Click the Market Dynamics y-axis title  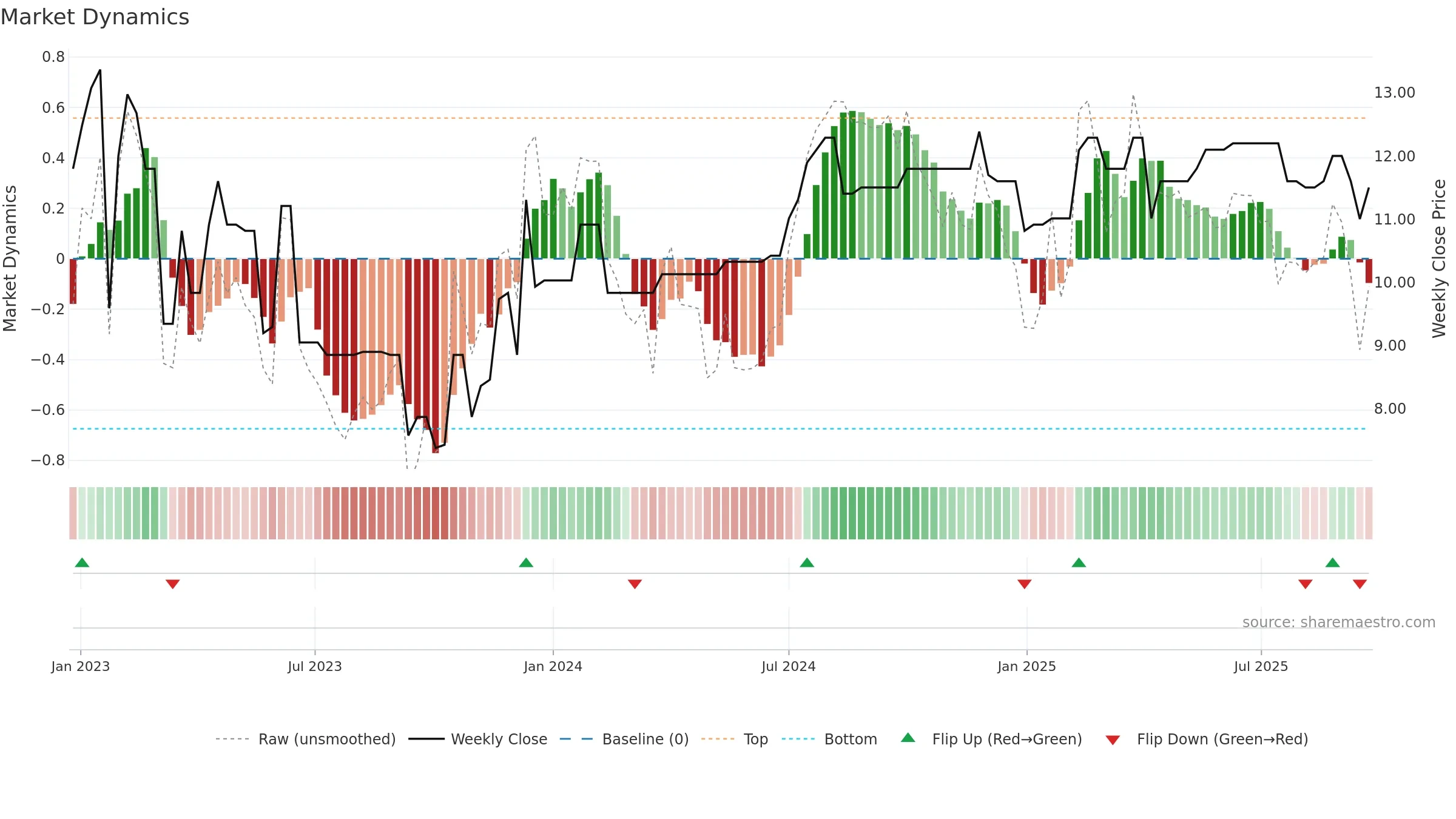(x=10, y=258)
